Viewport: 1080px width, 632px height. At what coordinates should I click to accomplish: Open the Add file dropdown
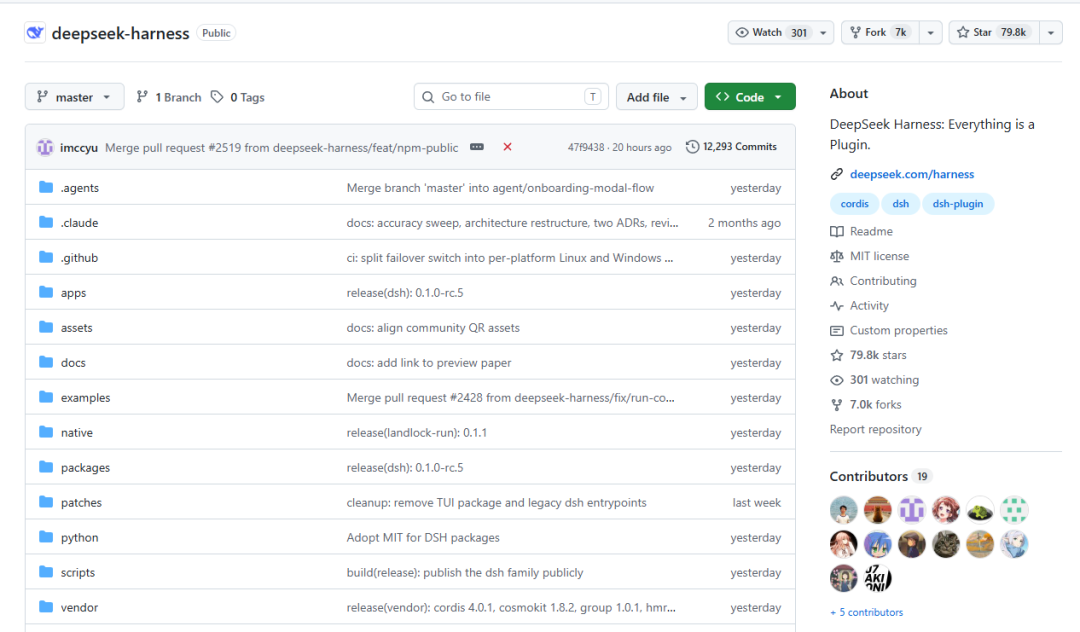coord(656,97)
